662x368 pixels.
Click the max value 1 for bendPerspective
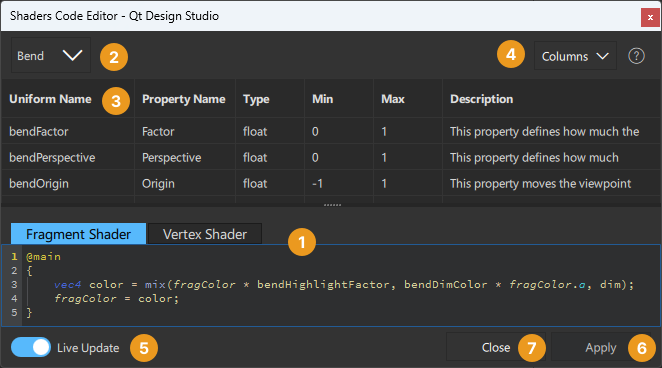[408, 157]
